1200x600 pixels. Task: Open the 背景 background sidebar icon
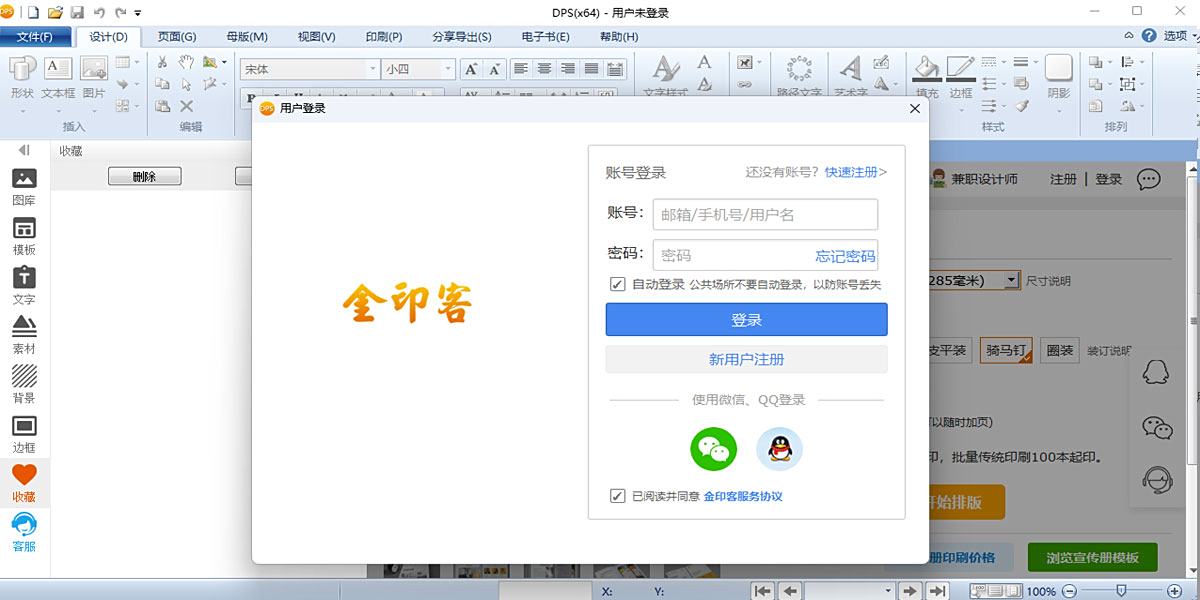click(24, 386)
